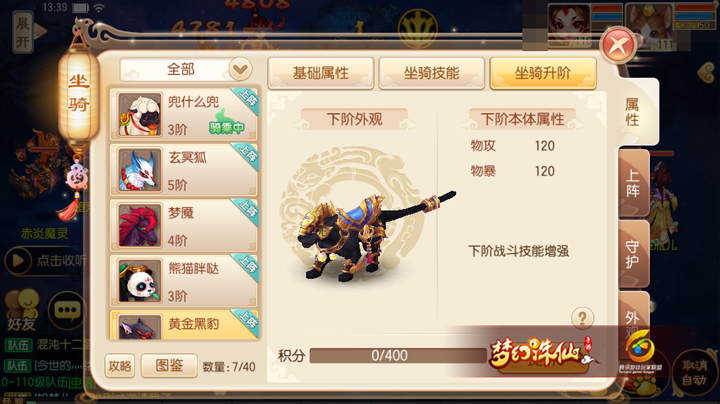Select the 黄金黑豹 panther mount icon

tap(140, 327)
